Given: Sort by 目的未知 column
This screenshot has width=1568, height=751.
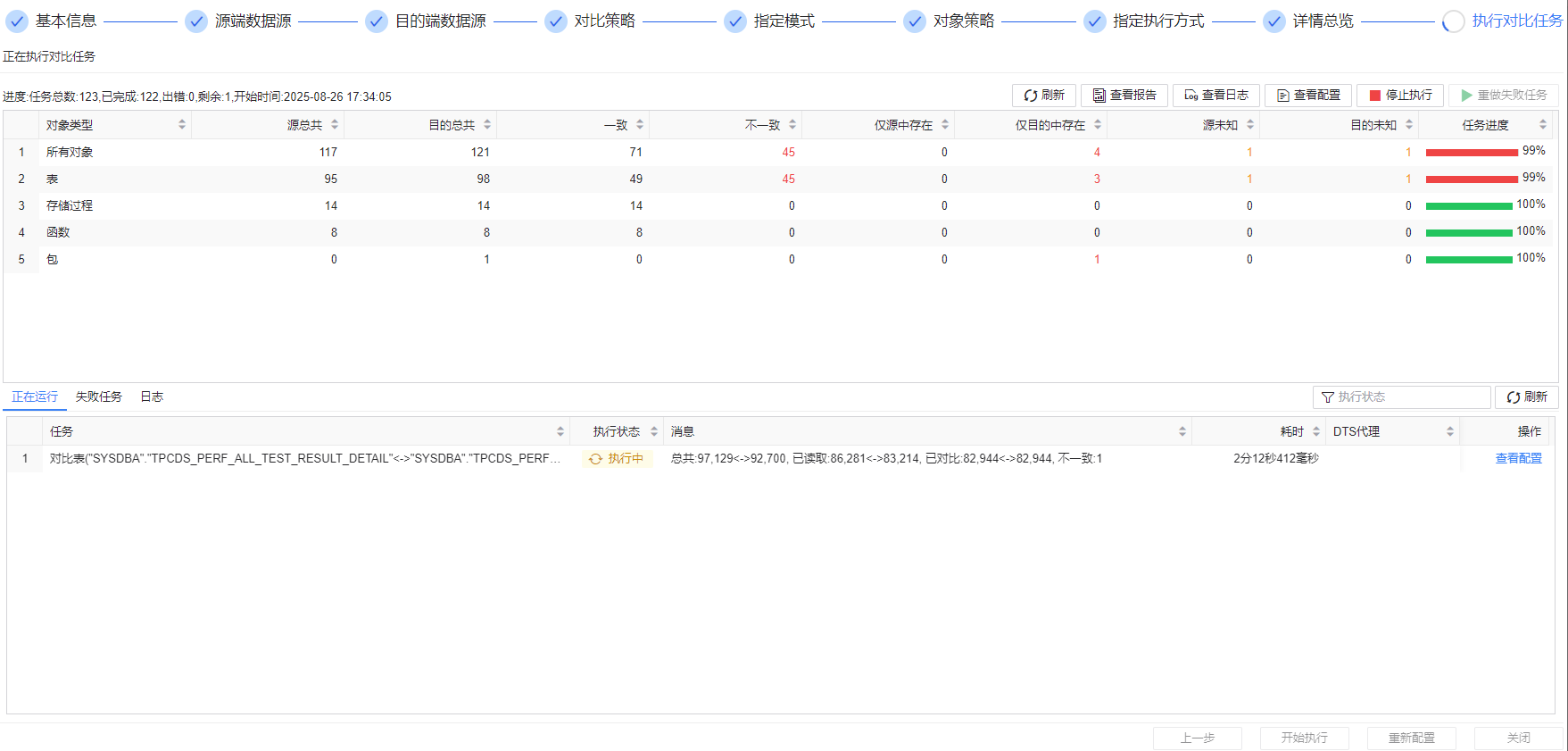Looking at the screenshot, I should point(1409,125).
